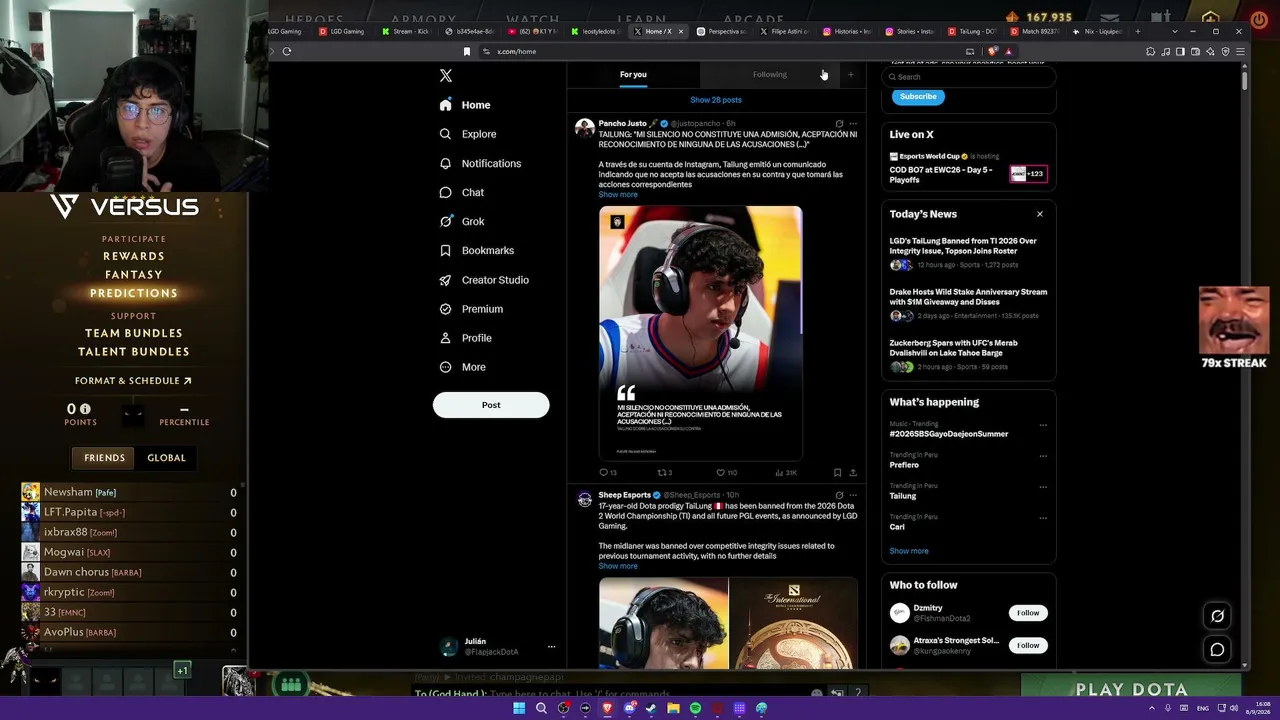Open options for Tailung trending topic

click(1043, 487)
